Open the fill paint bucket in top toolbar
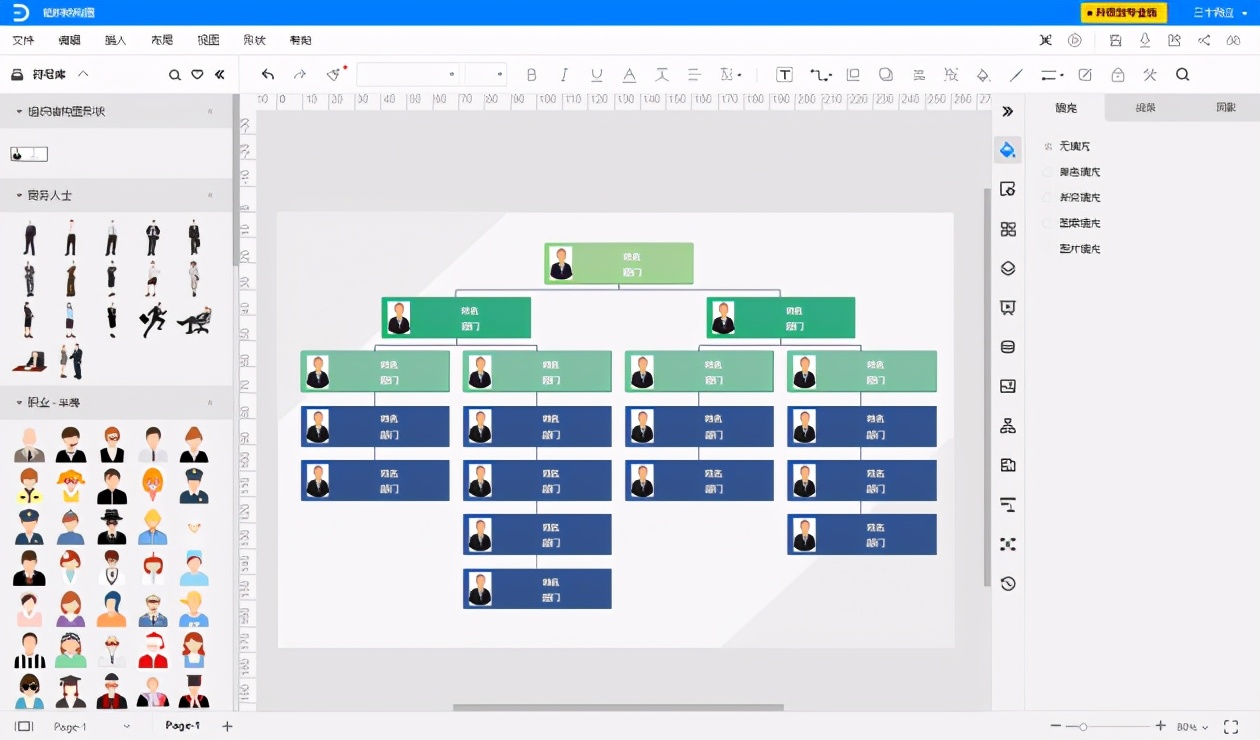The width and height of the screenshot is (1260, 740). pos(983,75)
